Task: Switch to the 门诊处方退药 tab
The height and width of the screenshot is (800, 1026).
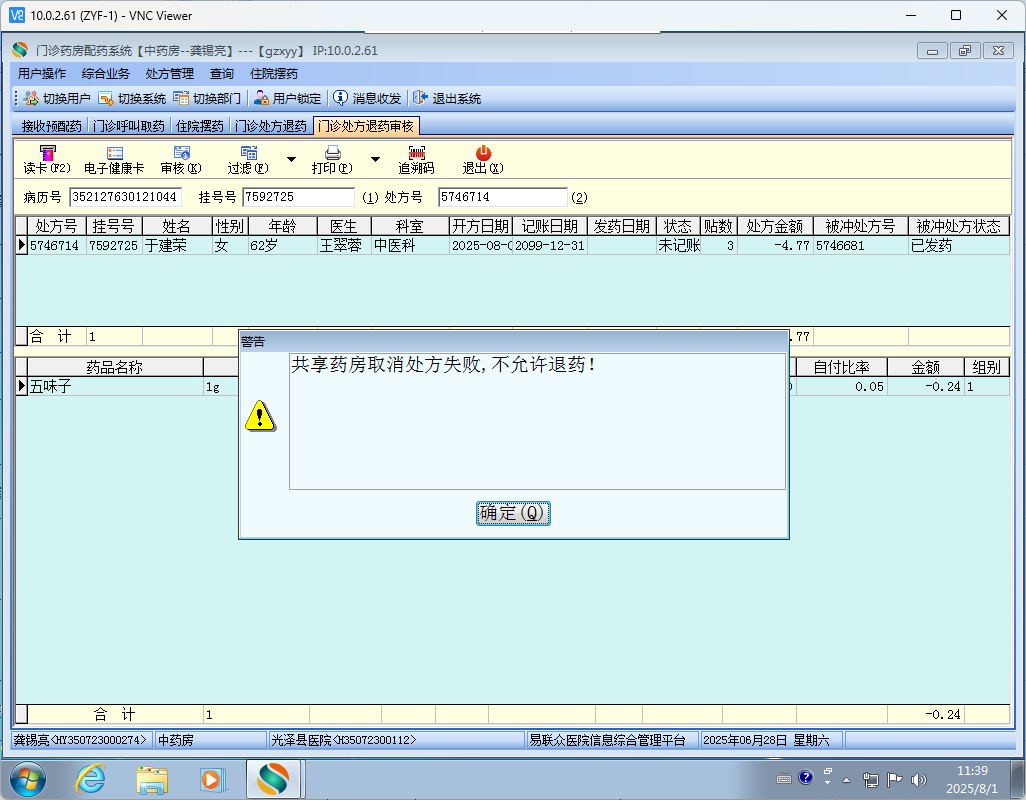Action: [271, 126]
